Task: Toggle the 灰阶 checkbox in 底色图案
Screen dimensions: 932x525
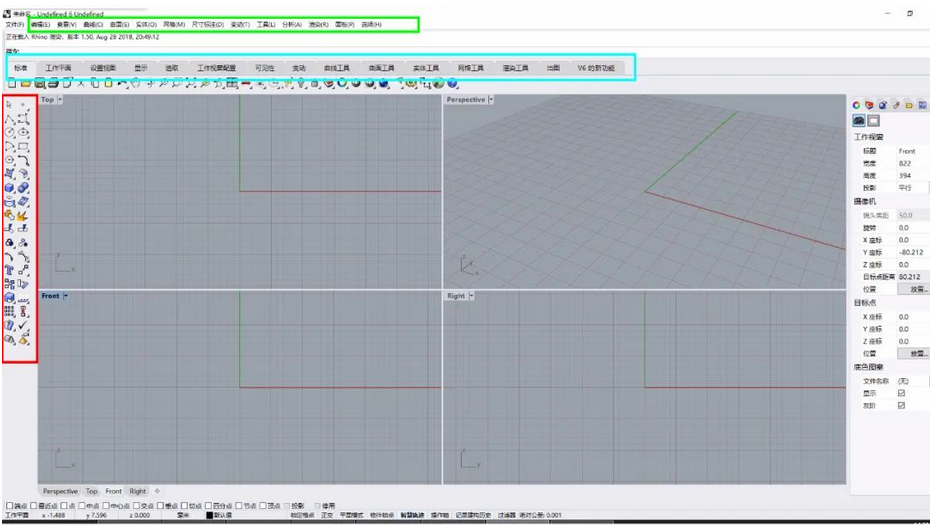Action: tap(901, 405)
